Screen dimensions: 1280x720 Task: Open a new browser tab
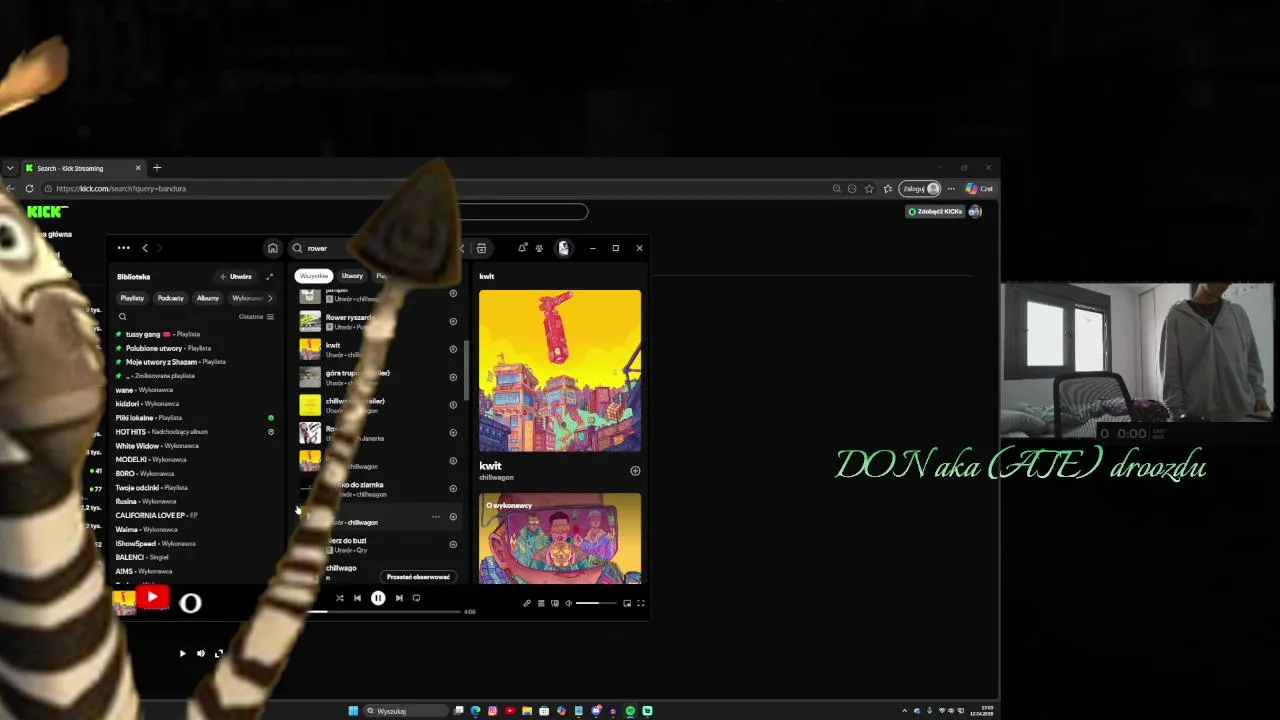click(157, 168)
